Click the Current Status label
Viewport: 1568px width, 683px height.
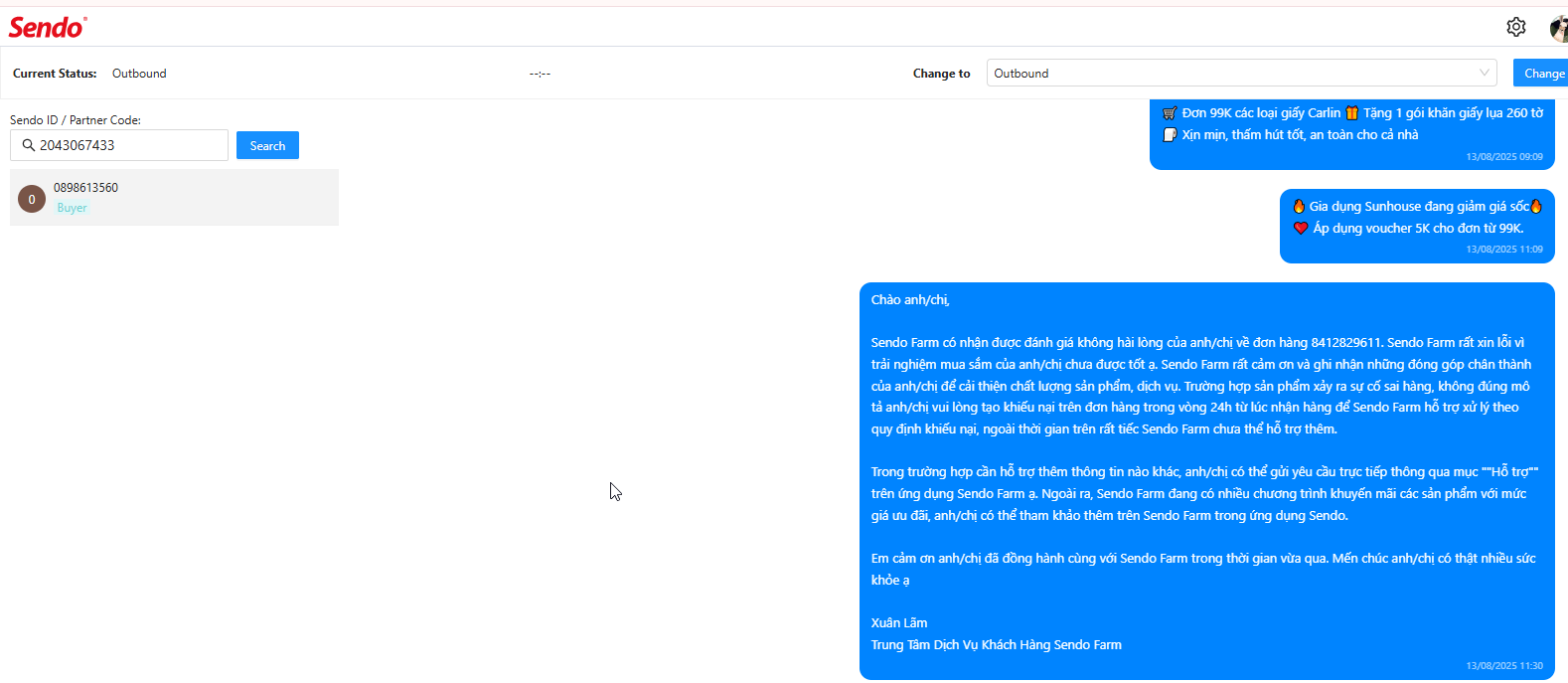(x=55, y=74)
